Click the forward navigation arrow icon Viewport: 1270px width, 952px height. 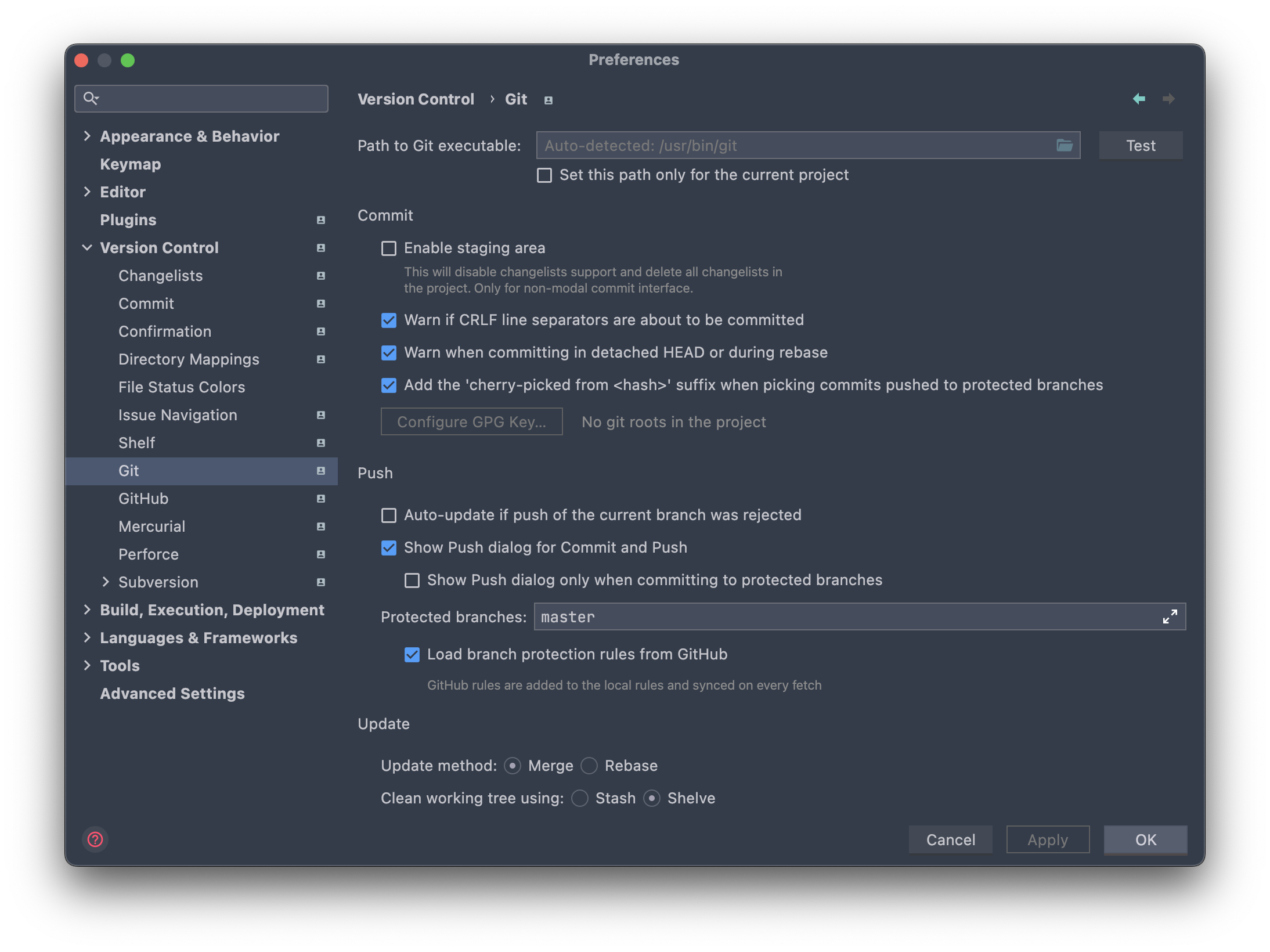1168,99
